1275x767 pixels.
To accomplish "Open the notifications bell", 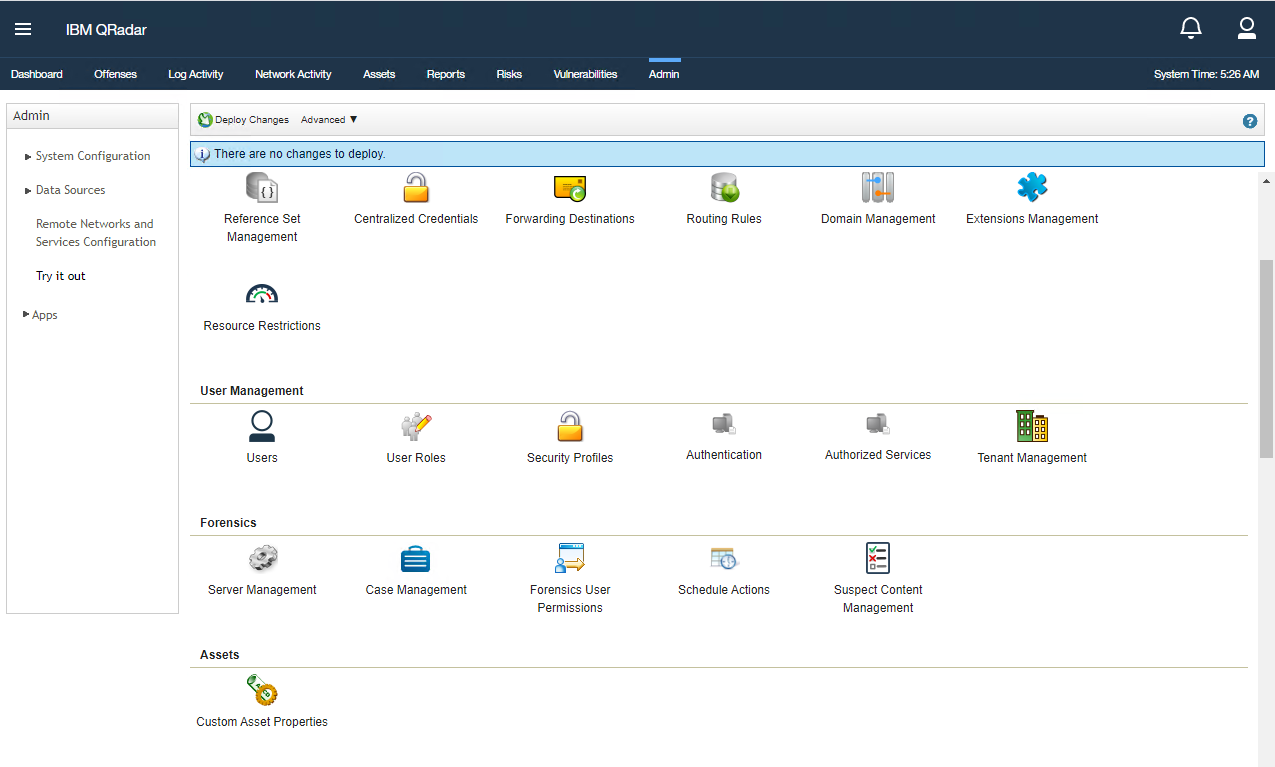I will pos(1191,28).
